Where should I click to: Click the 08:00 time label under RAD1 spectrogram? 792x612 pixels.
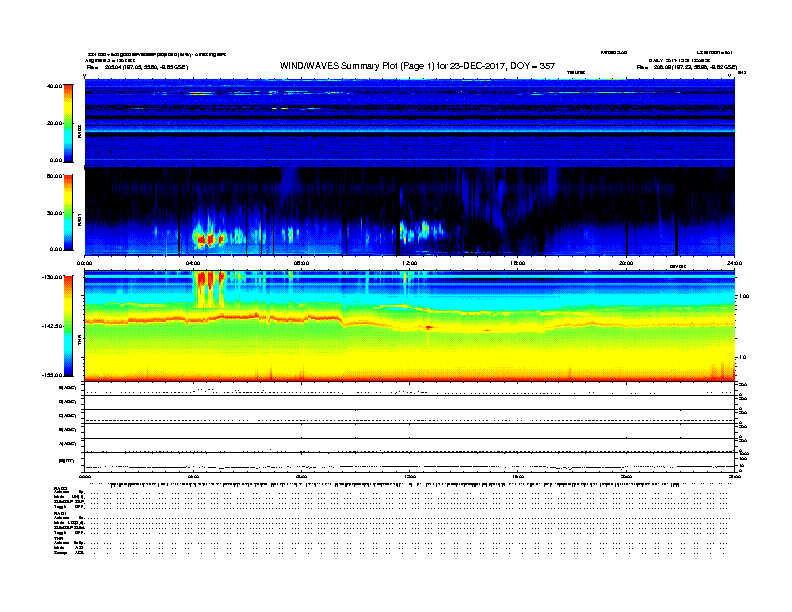tap(301, 263)
